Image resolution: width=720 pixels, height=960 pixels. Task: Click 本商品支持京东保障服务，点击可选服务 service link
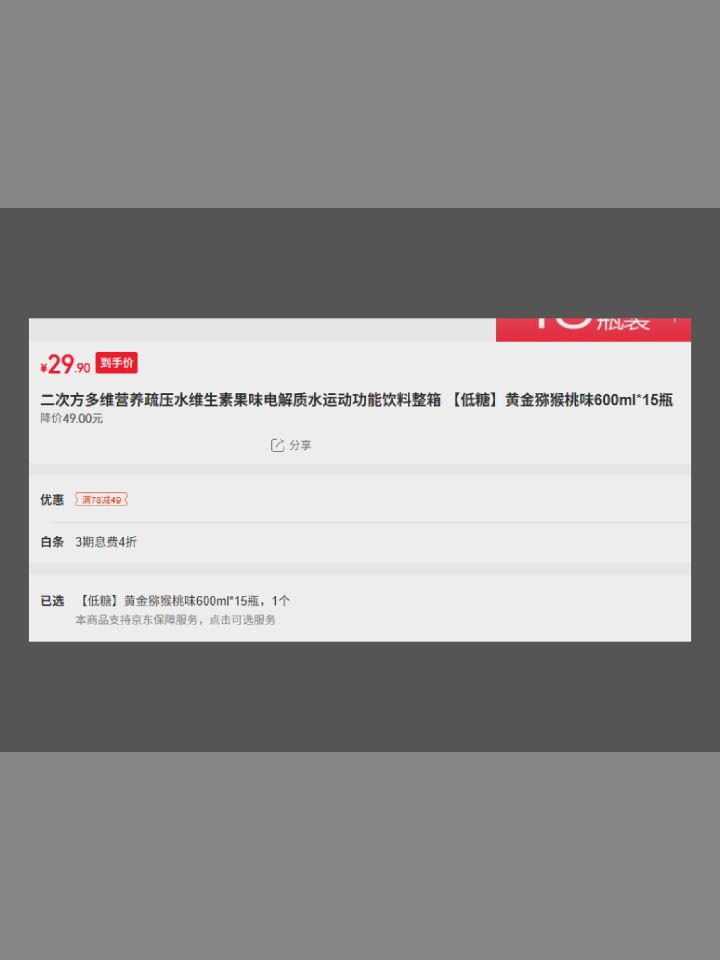coord(176,620)
